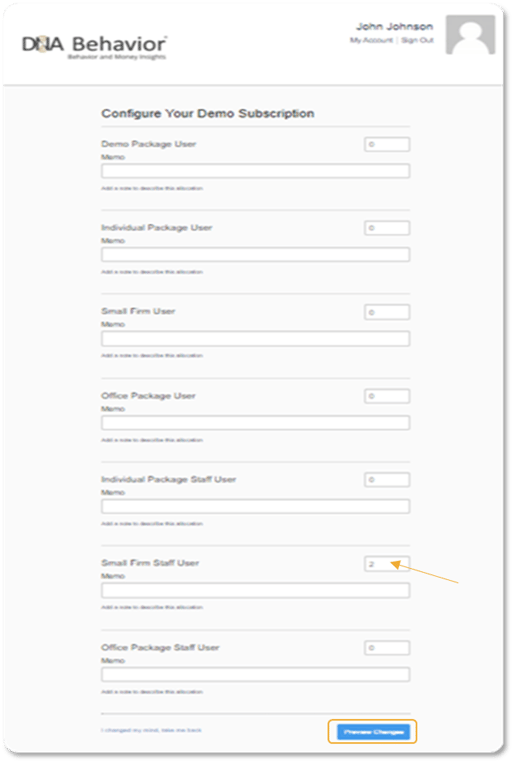The height and width of the screenshot is (763, 515).
Task: Click the user profile avatar image
Action: pyautogui.click(x=471, y=35)
